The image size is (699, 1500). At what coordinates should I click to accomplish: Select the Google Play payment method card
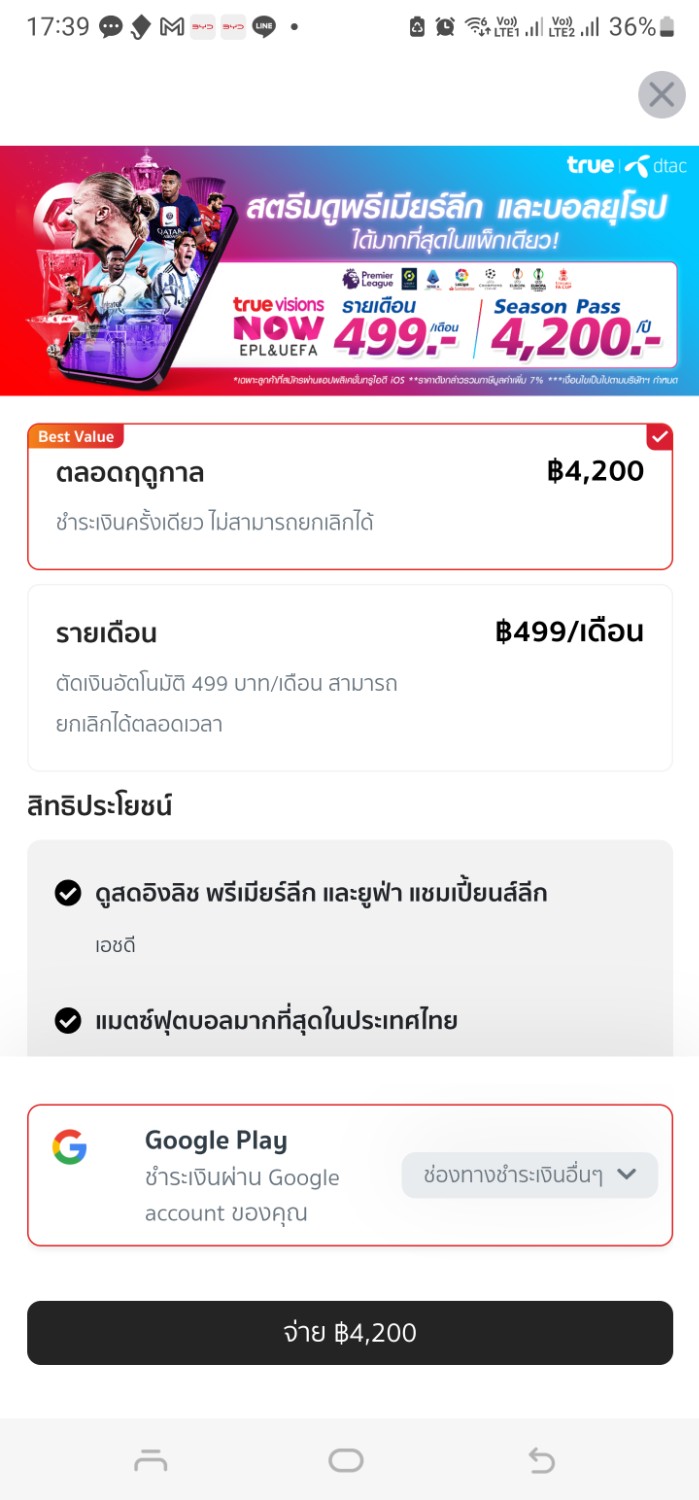[x=350, y=1175]
